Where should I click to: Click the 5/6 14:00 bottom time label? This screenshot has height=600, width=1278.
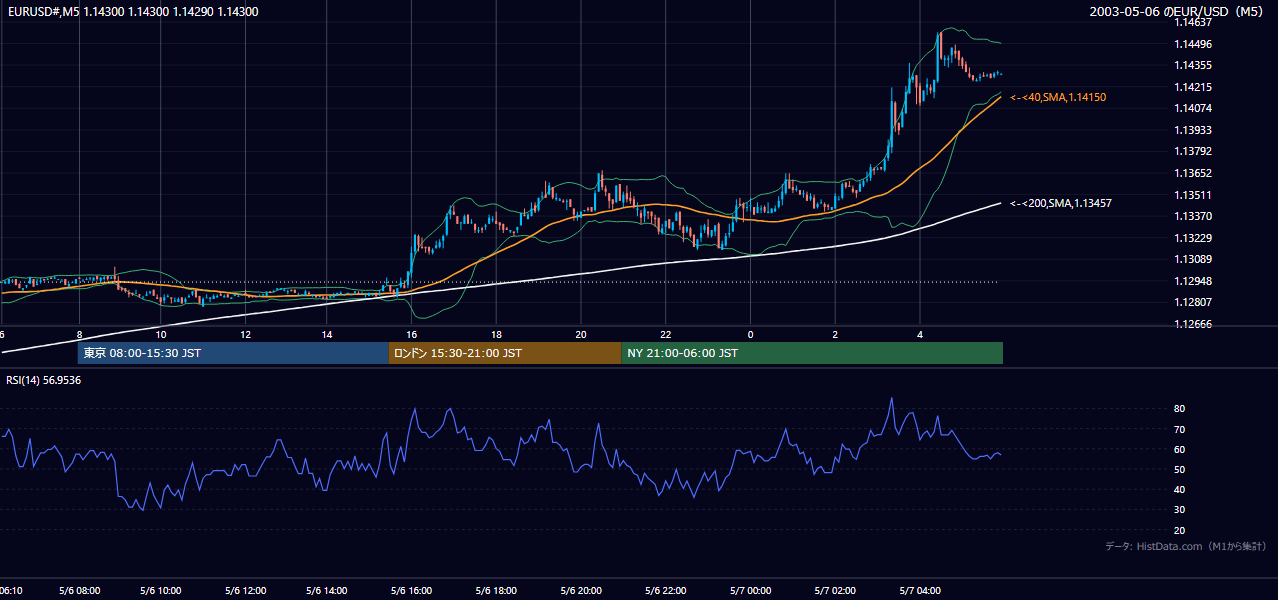(x=327, y=591)
